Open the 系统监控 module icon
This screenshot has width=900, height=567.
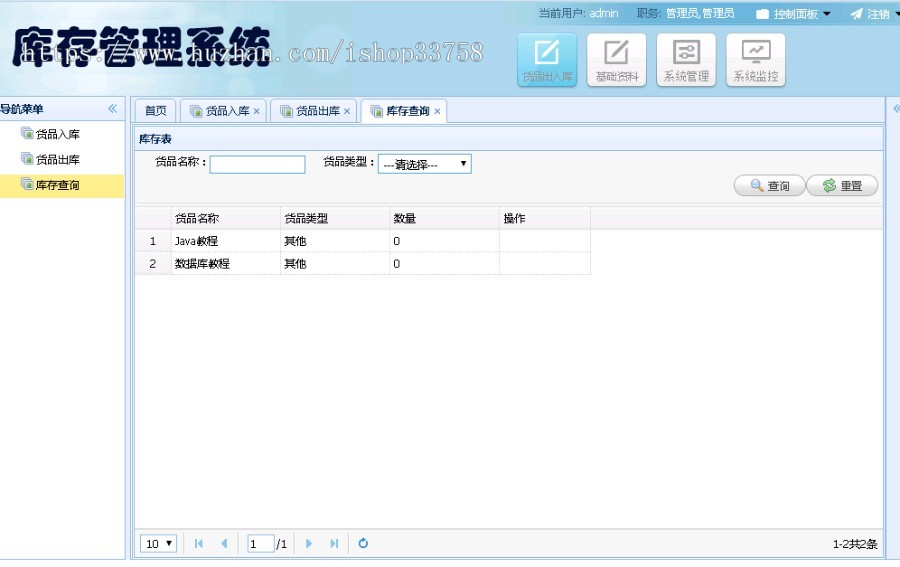(x=755, y=60)
